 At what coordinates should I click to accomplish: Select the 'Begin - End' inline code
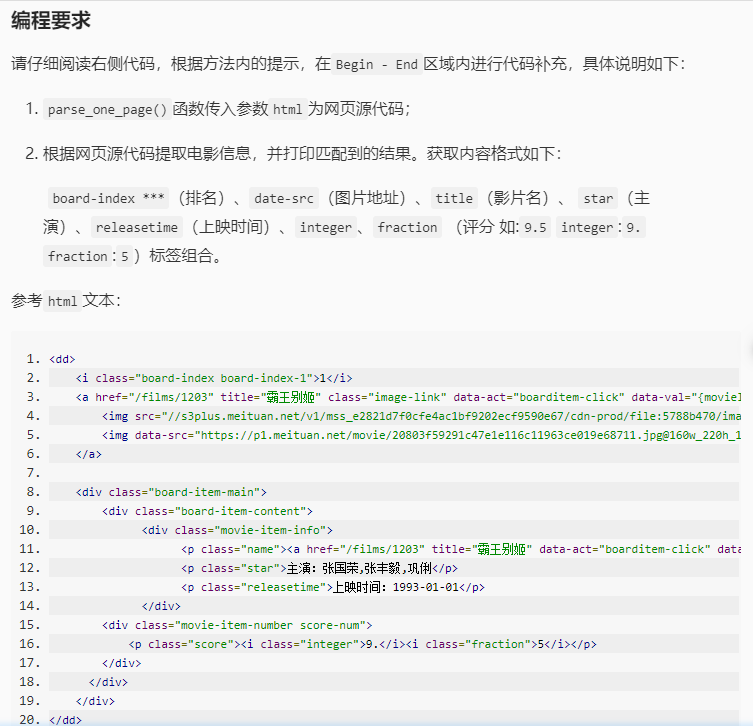(376, 64)
